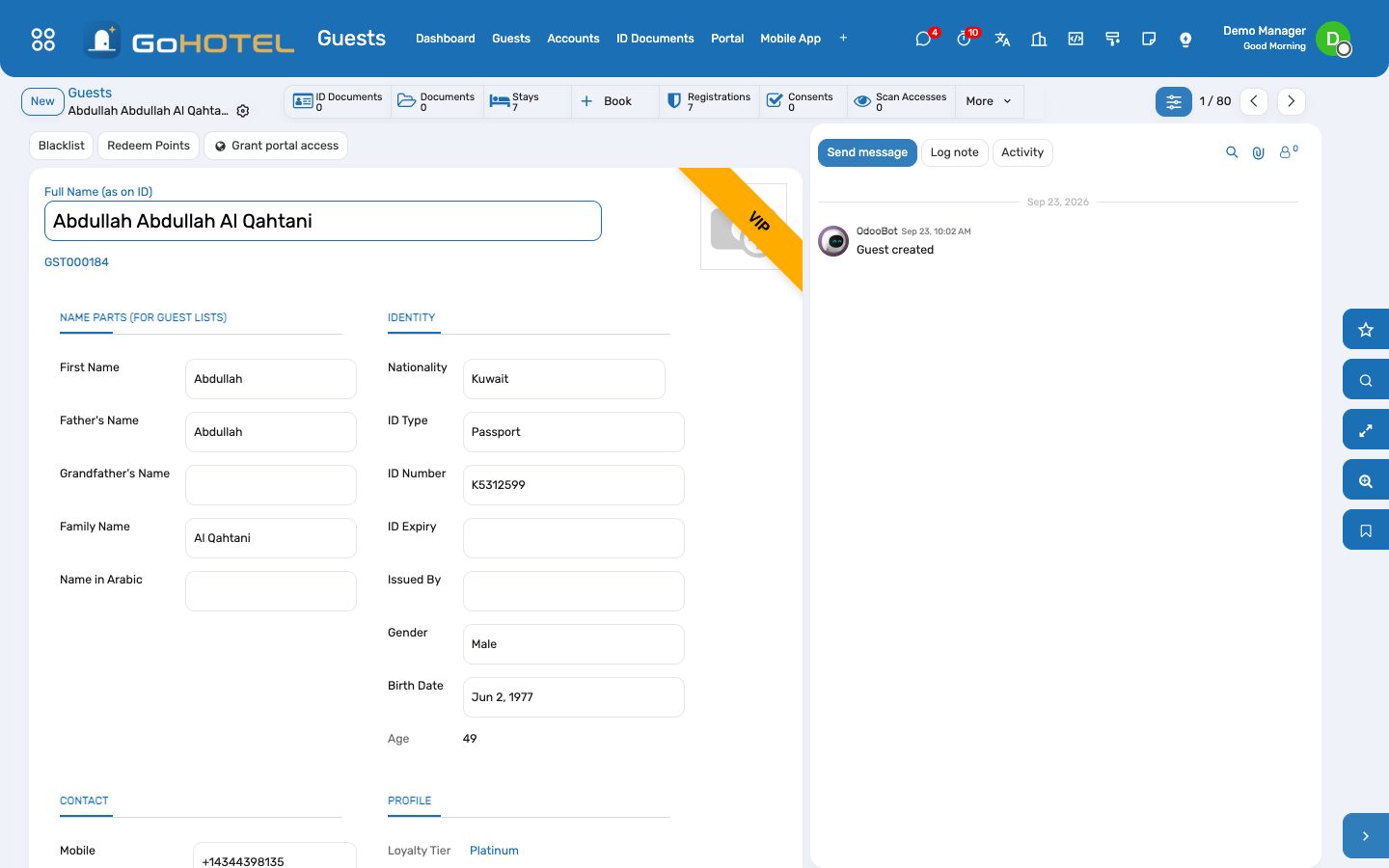Open the apps grid menu icon

click(43, 39)
